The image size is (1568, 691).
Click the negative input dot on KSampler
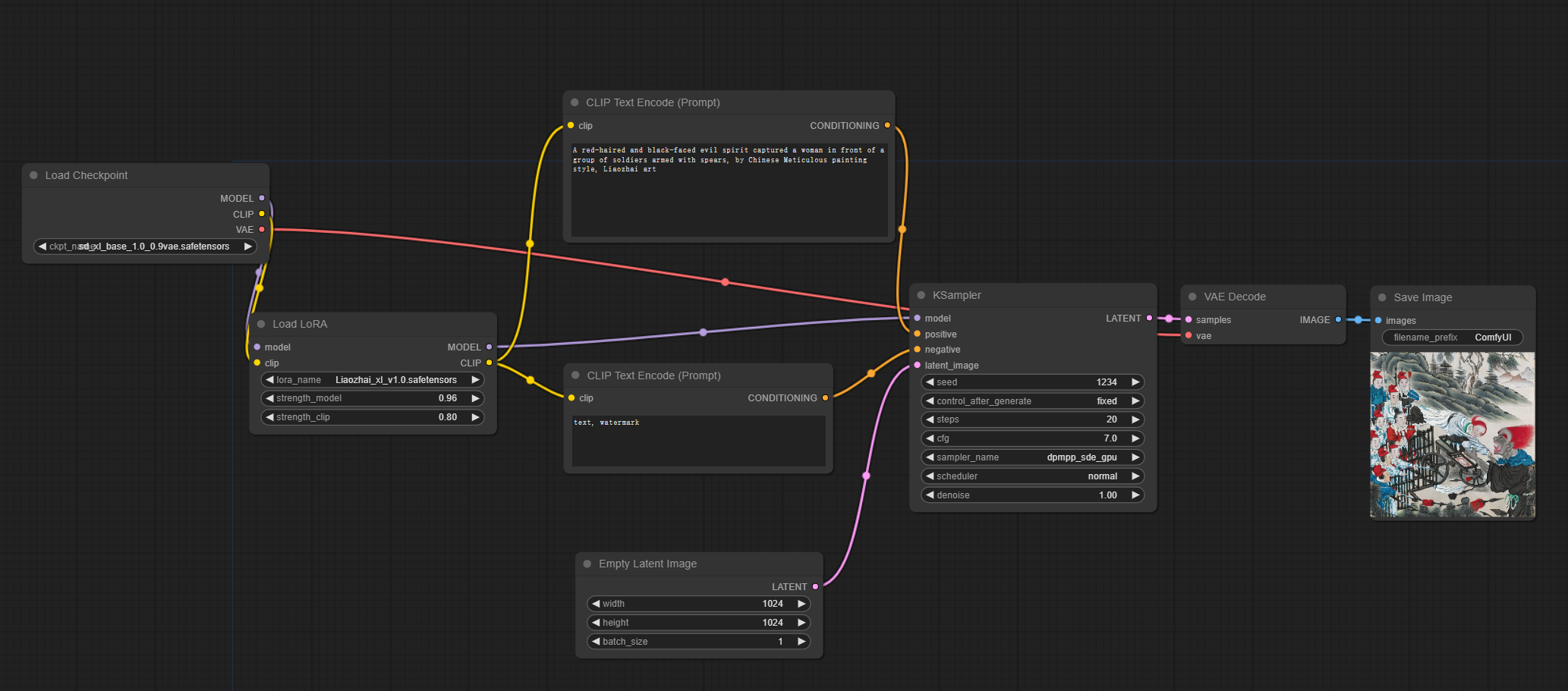(917, 349)
